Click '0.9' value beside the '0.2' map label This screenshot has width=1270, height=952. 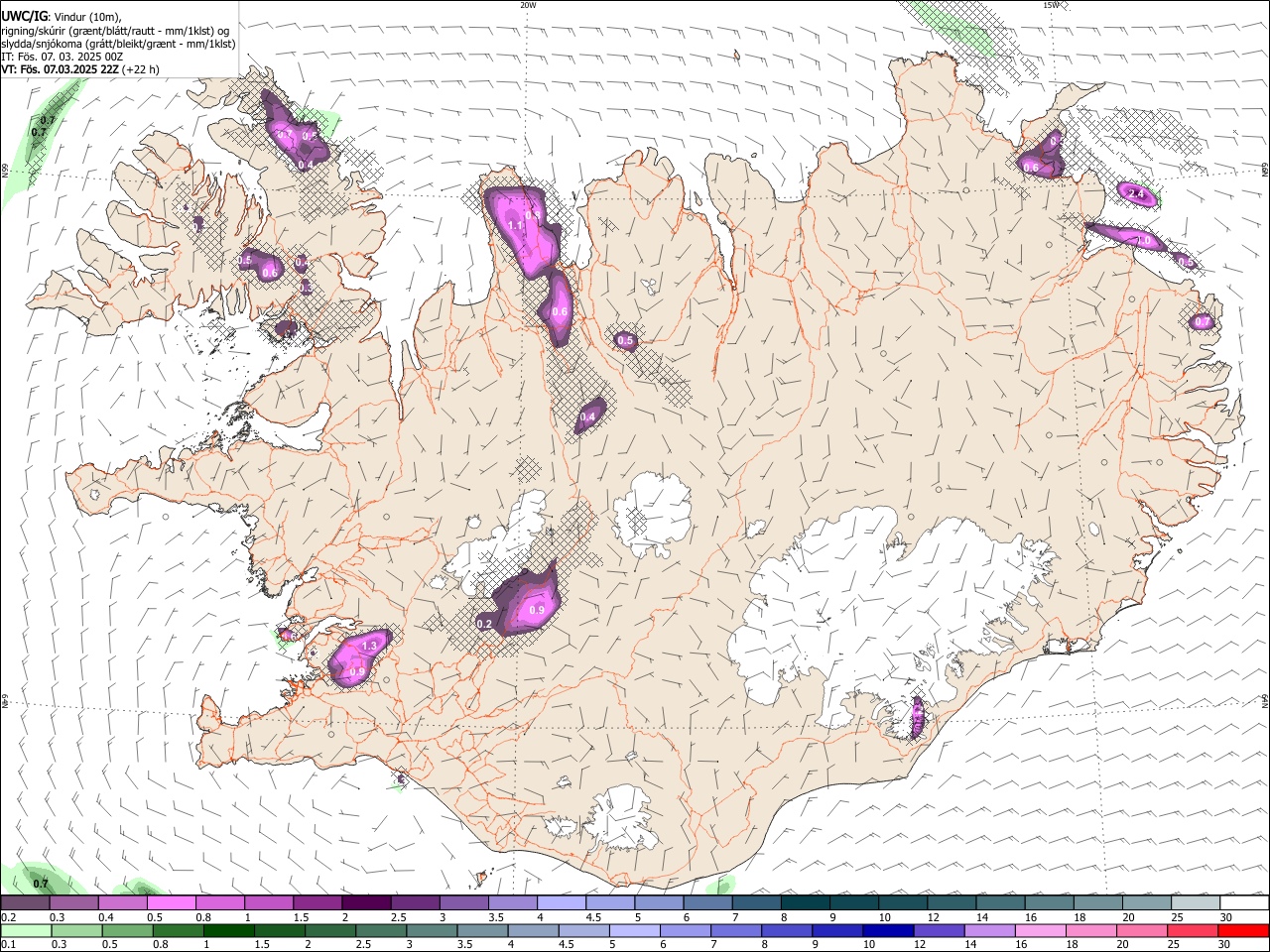tap(537, 610)
